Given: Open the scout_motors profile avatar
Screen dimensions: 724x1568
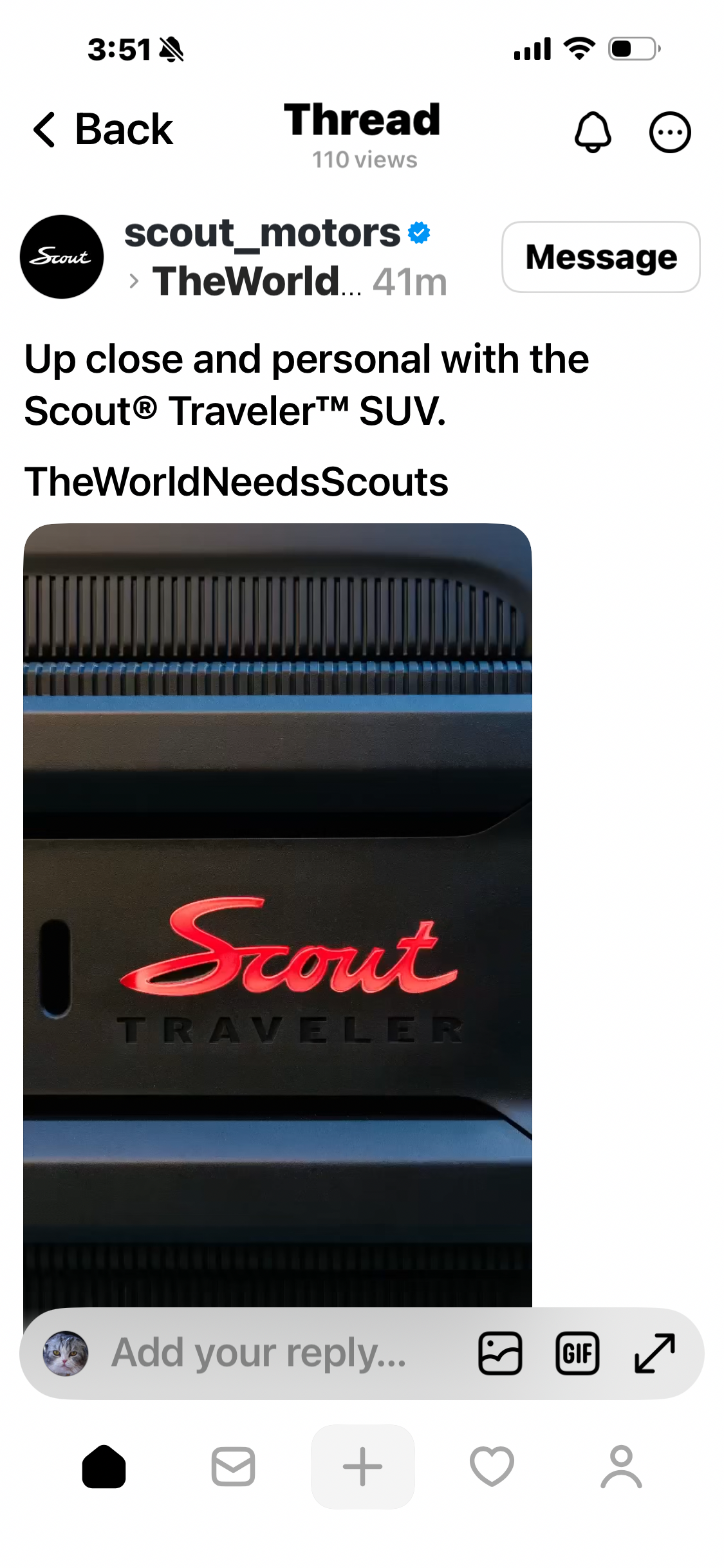Looking at the screenshot, I should 62,257.
